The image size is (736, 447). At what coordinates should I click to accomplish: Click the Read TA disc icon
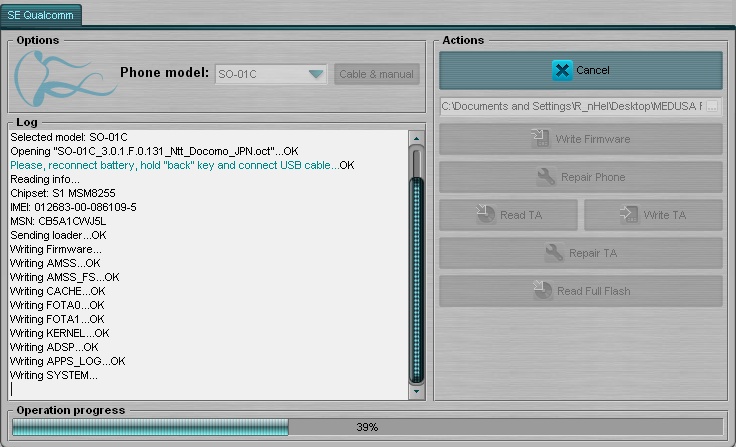485,215
